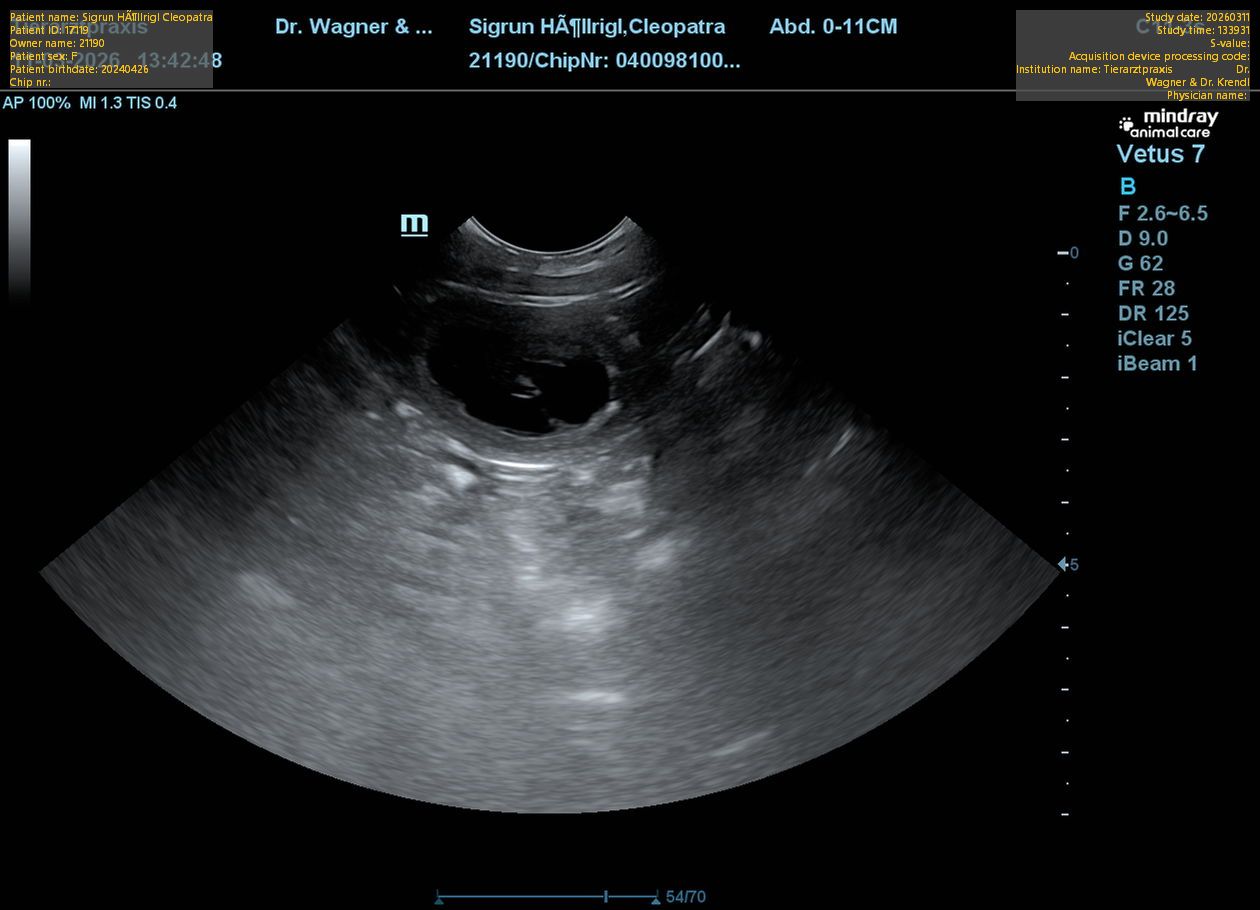Select the iClear 5 parameter
This screenshot has width=1260, height=910.
tap(1154, 338)
